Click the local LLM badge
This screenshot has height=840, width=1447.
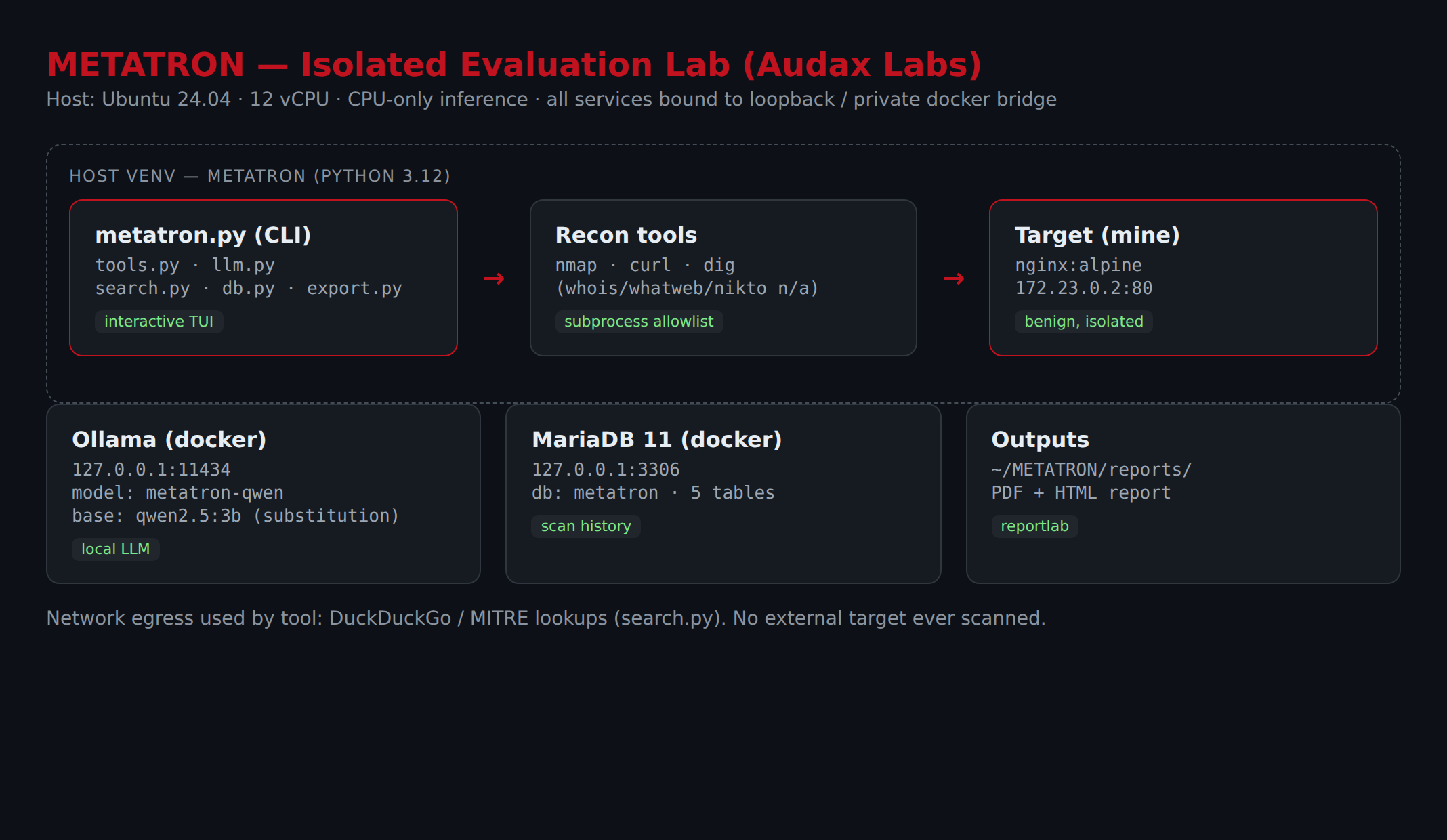[116, 549]
